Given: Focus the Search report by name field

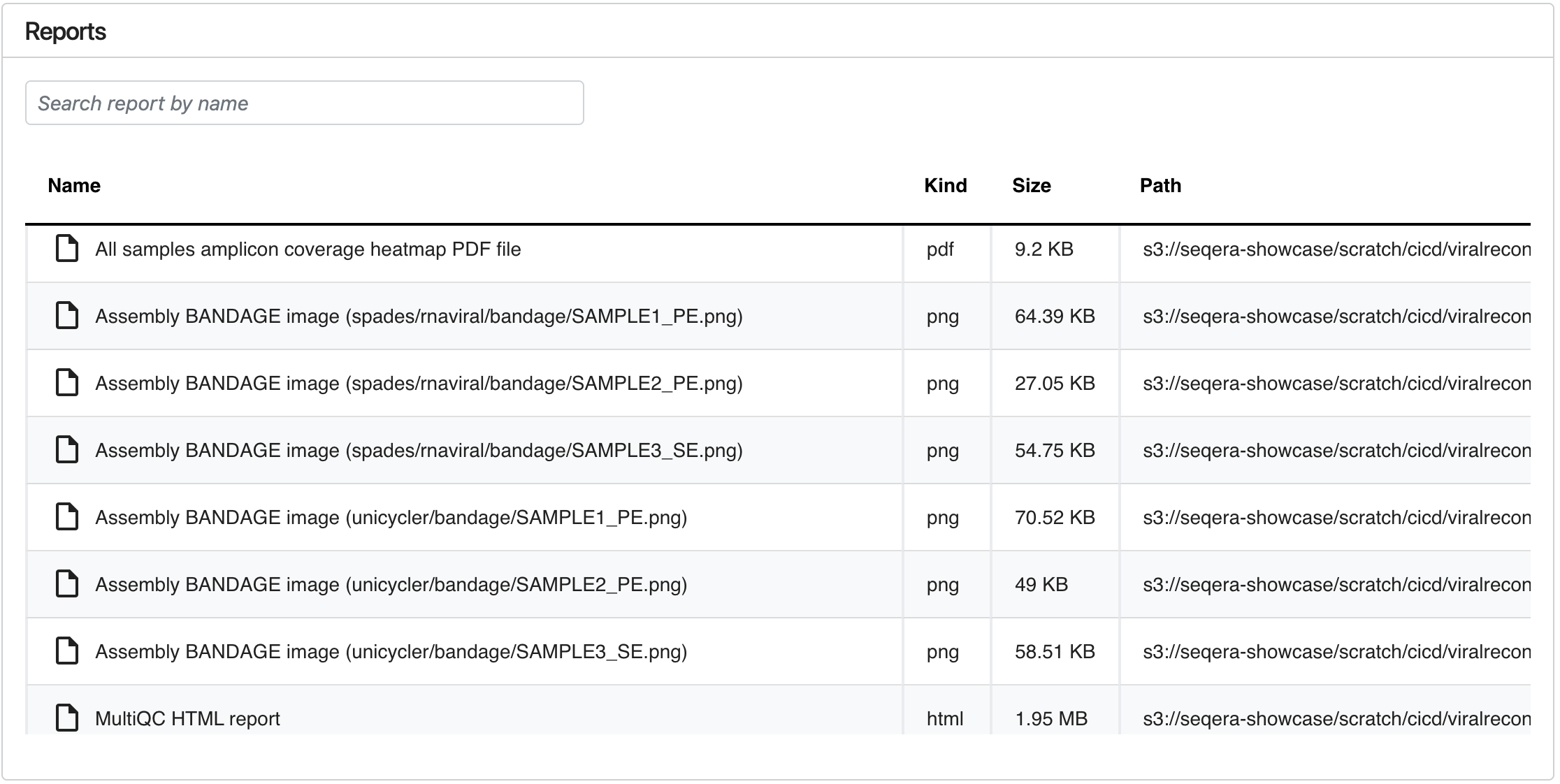Looking at the screenshot, I should point(304,103).
